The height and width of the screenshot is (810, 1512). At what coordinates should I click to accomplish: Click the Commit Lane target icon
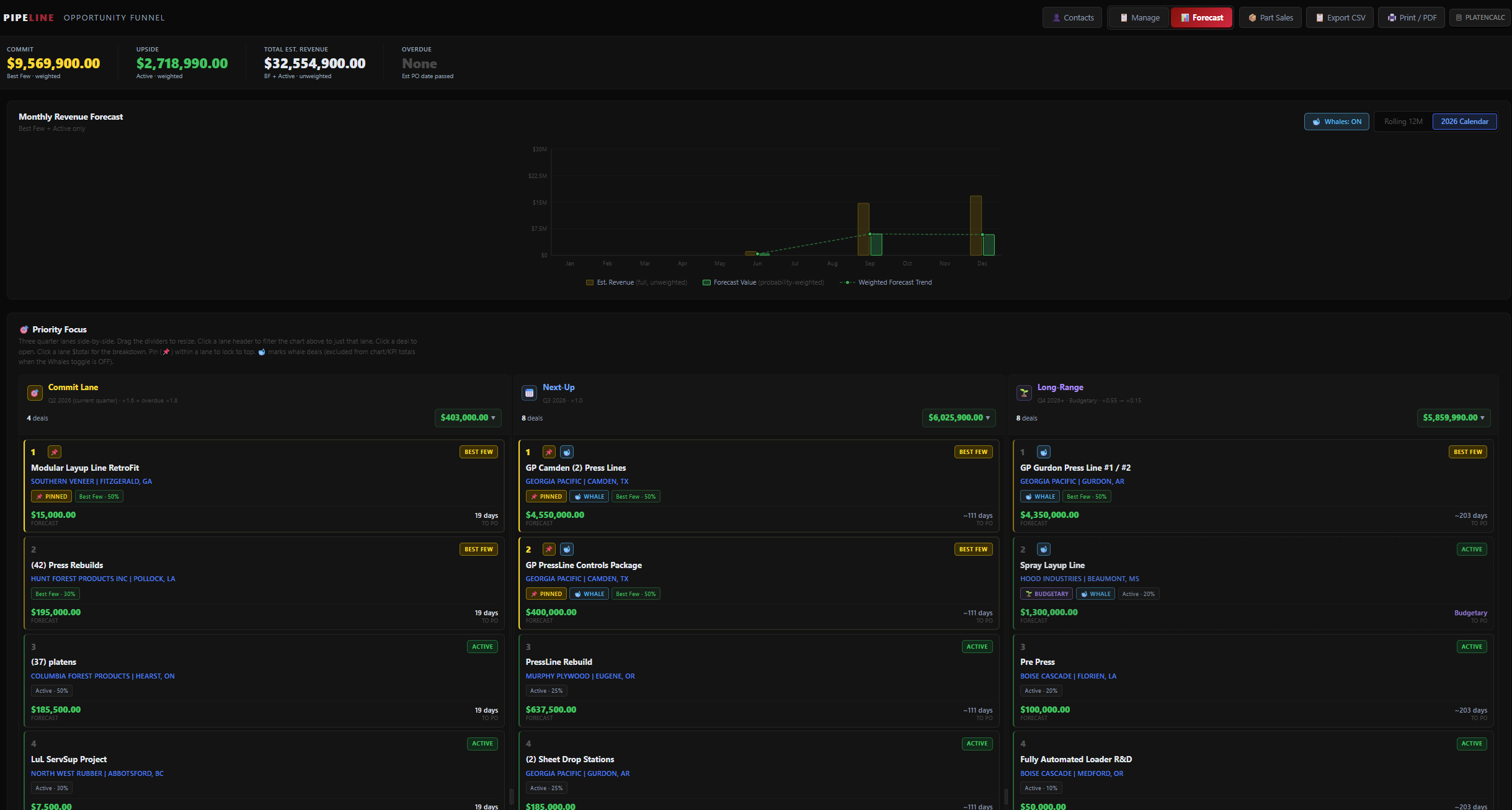coord(35,393)
